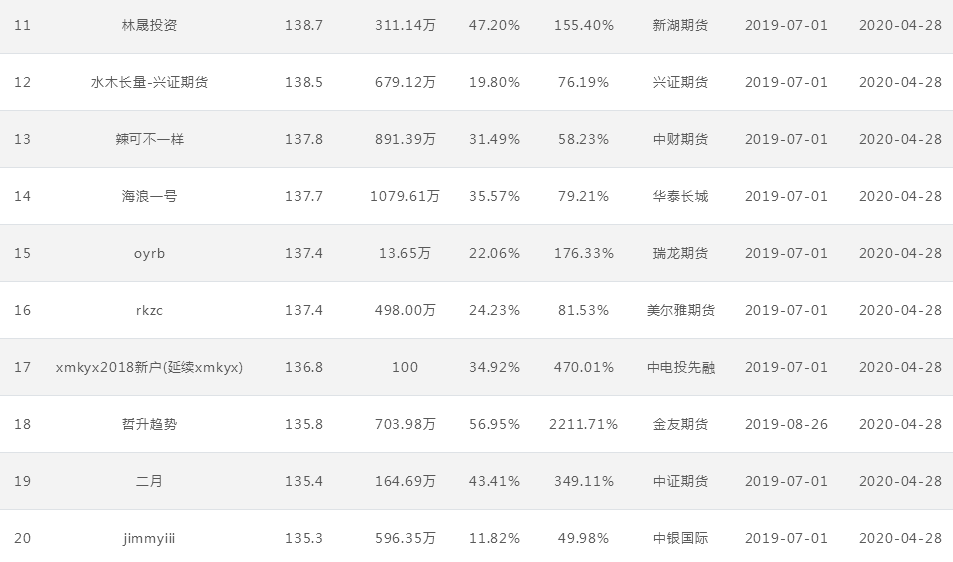Open the oyrb account profile

click(149, 253)
